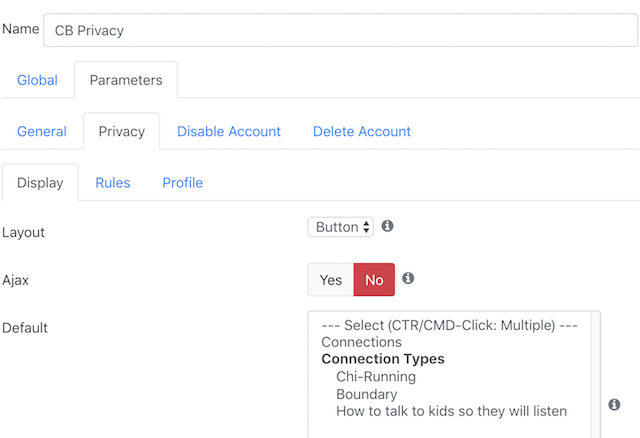Switch to the Rules tab
The image size is (640, 438).
[x=113, y=182]
